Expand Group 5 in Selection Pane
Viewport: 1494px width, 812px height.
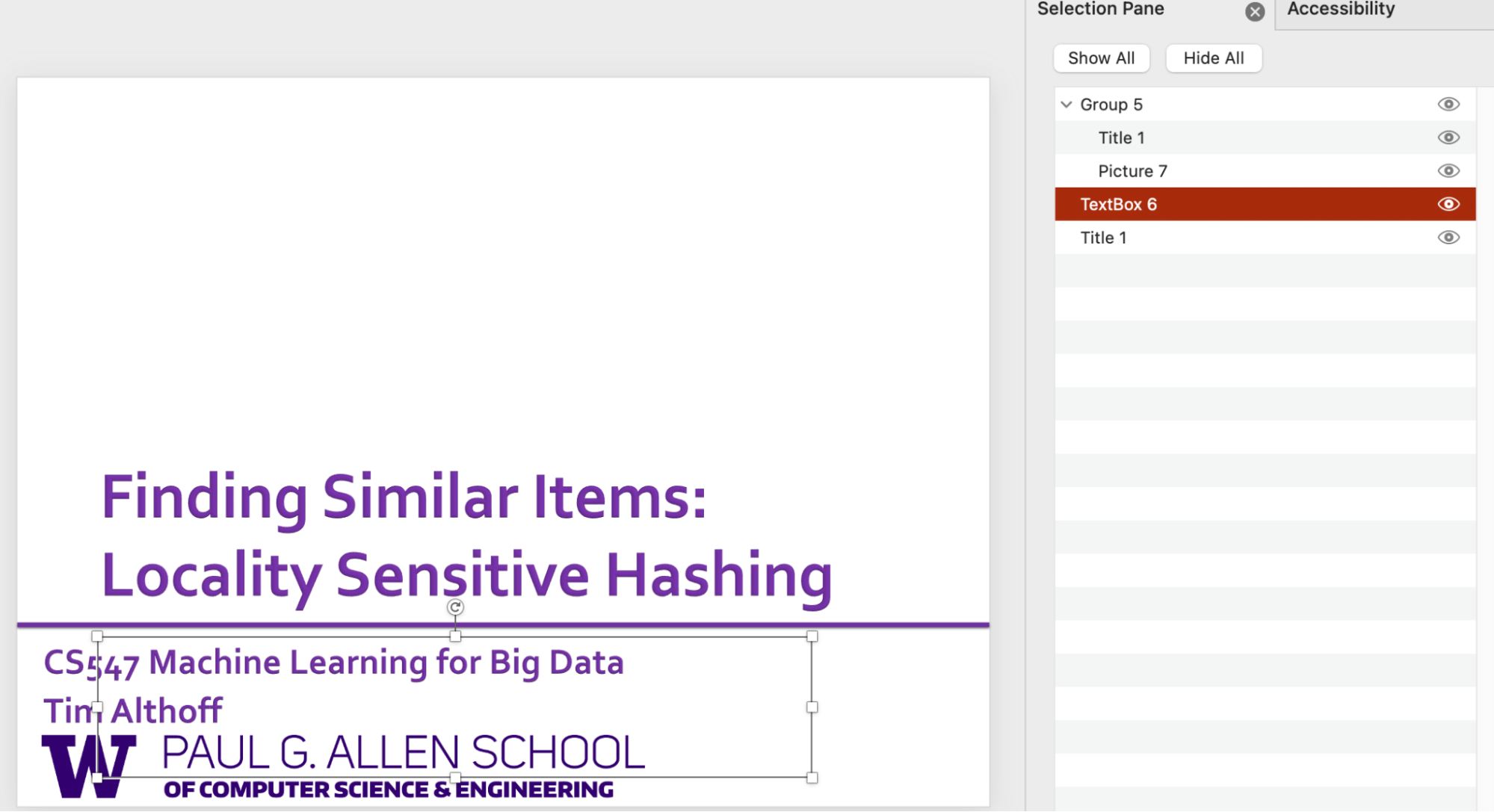click(1067, 103)
